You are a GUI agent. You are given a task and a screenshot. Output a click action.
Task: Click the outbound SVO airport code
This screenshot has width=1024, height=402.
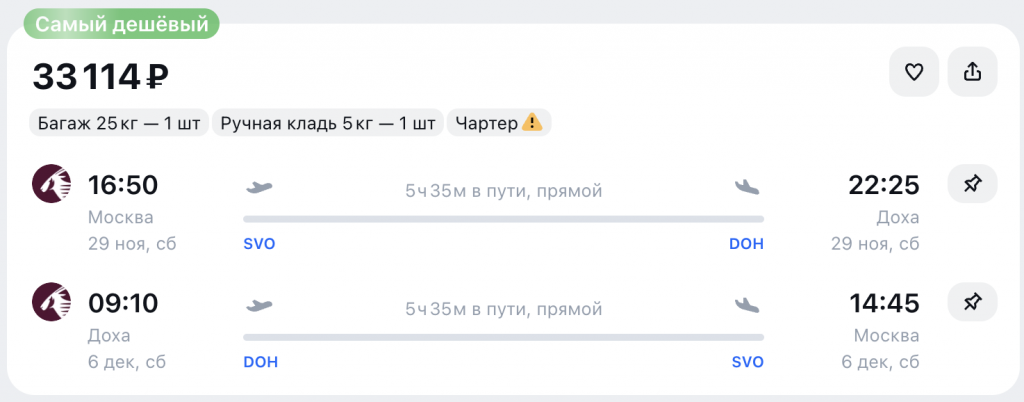click(x=259, y=244)
